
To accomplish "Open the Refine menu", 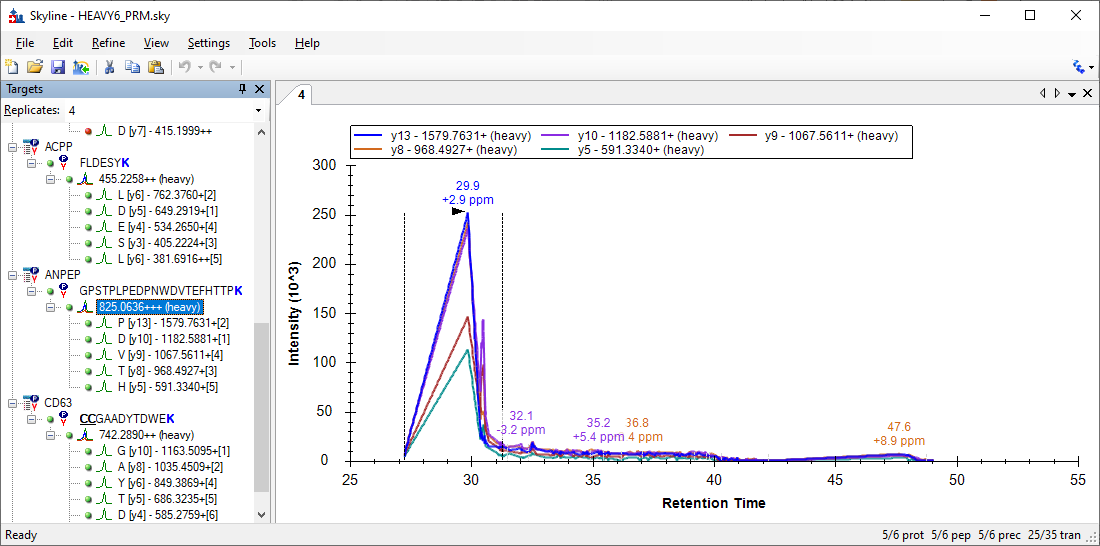I will point(108,43).
